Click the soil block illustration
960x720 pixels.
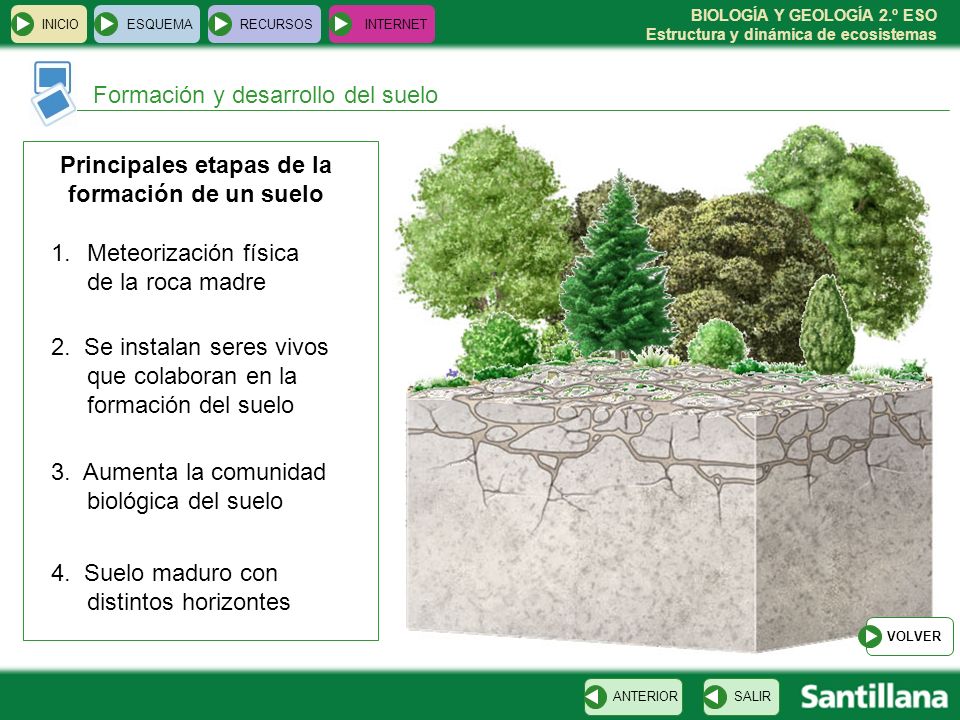tap(669, 505)
